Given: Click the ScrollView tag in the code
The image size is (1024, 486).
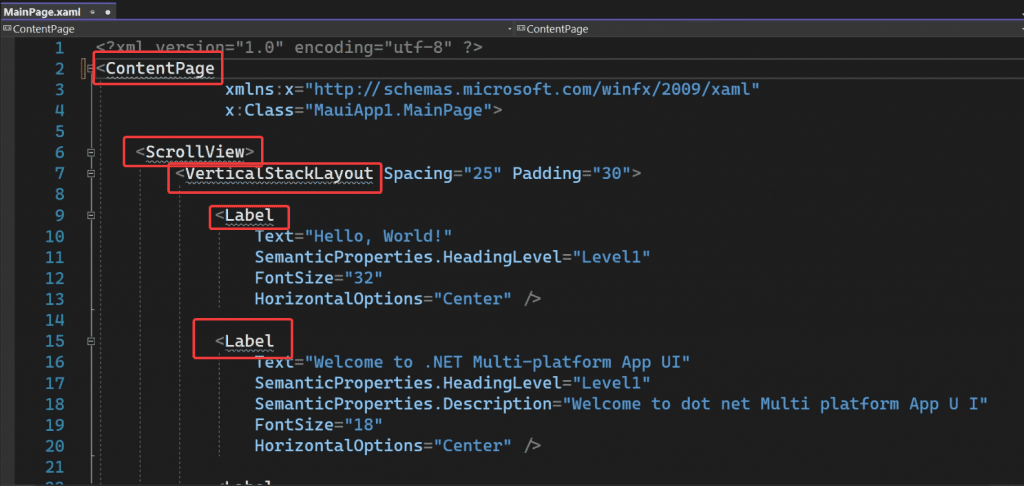Looking at the screenshot, I should pos(195,152).
